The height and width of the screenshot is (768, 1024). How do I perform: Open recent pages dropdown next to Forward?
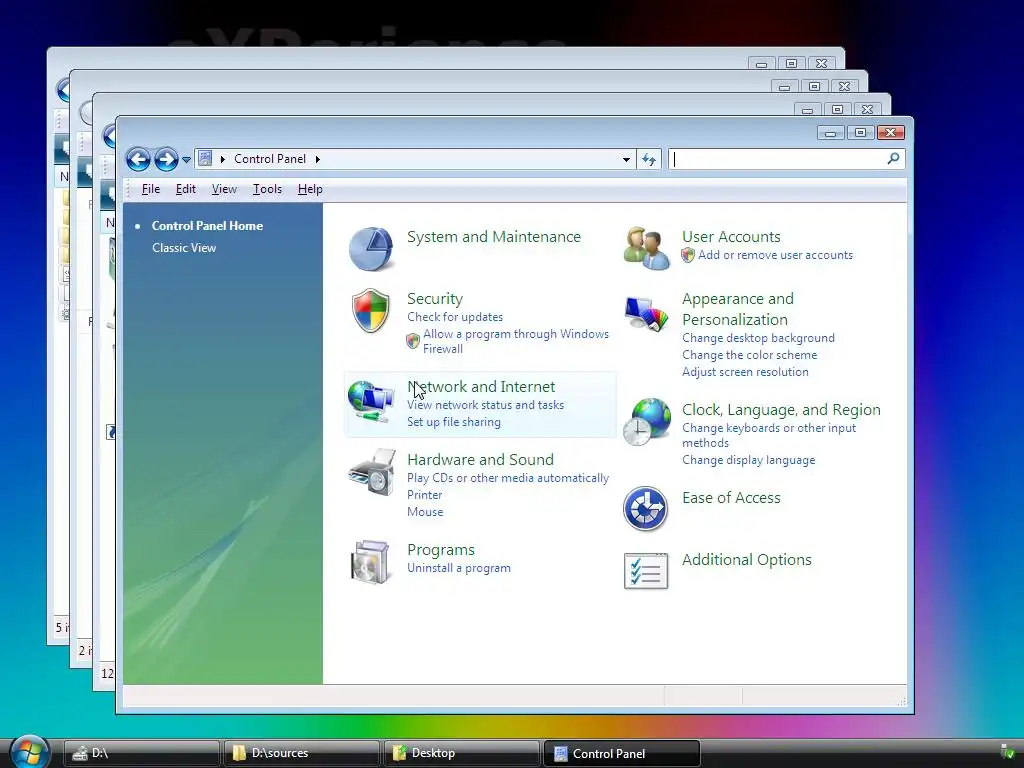pos(186,159)
